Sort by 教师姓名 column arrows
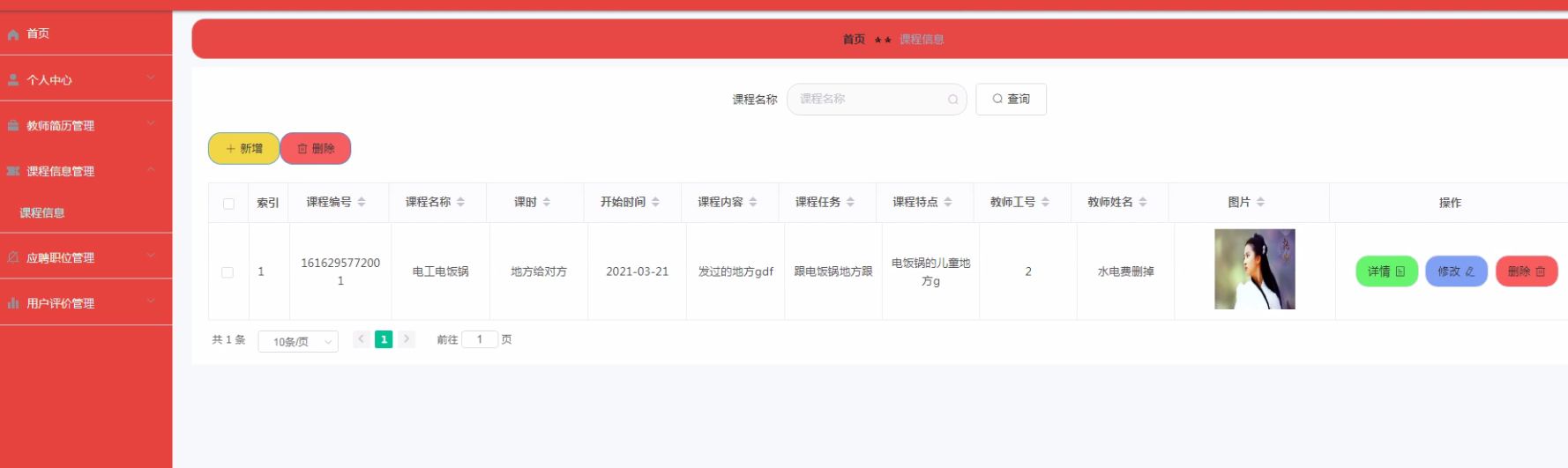This screenshot has height=468, width=1568. 1143,202
